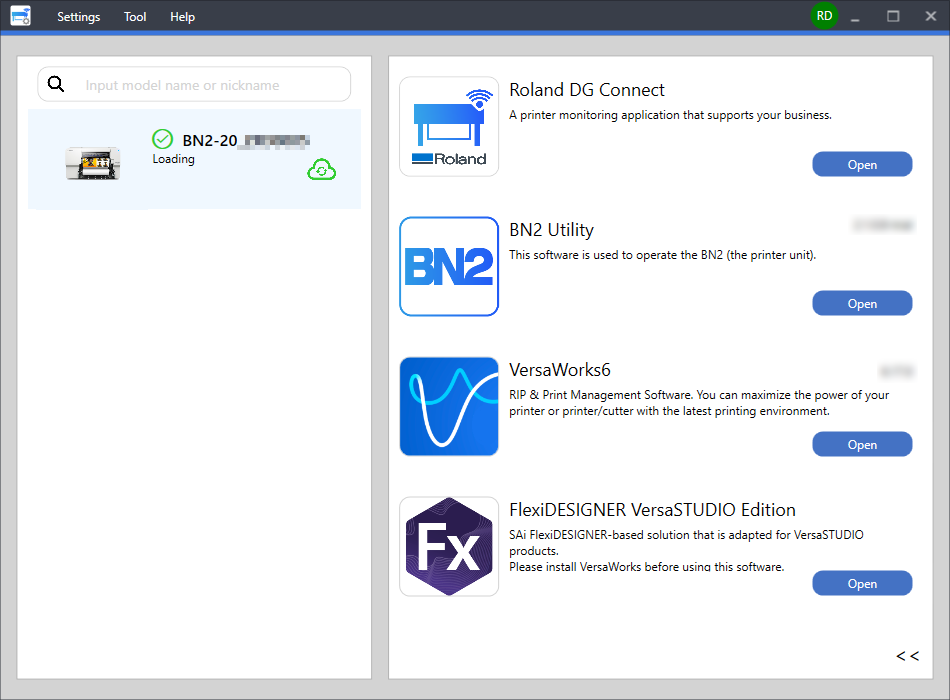Open FlexiDESIGNER VersaSTUDIO Edition
The width and height of the screenshot is (950, 700).
point(862,583)
